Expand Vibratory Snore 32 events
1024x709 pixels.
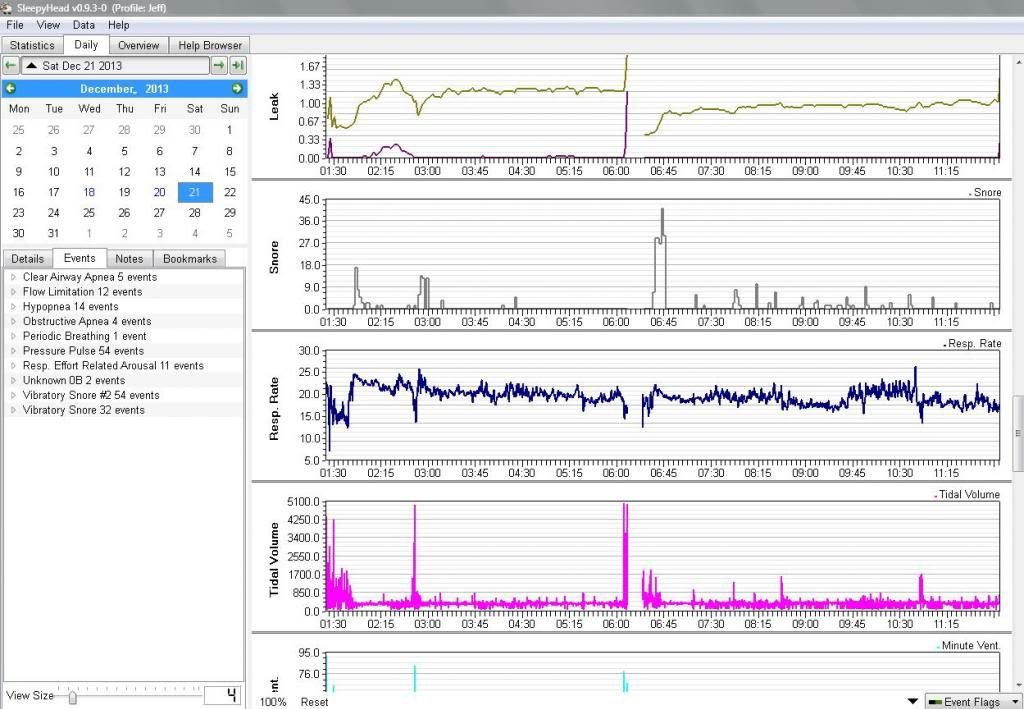pos(13,410)
